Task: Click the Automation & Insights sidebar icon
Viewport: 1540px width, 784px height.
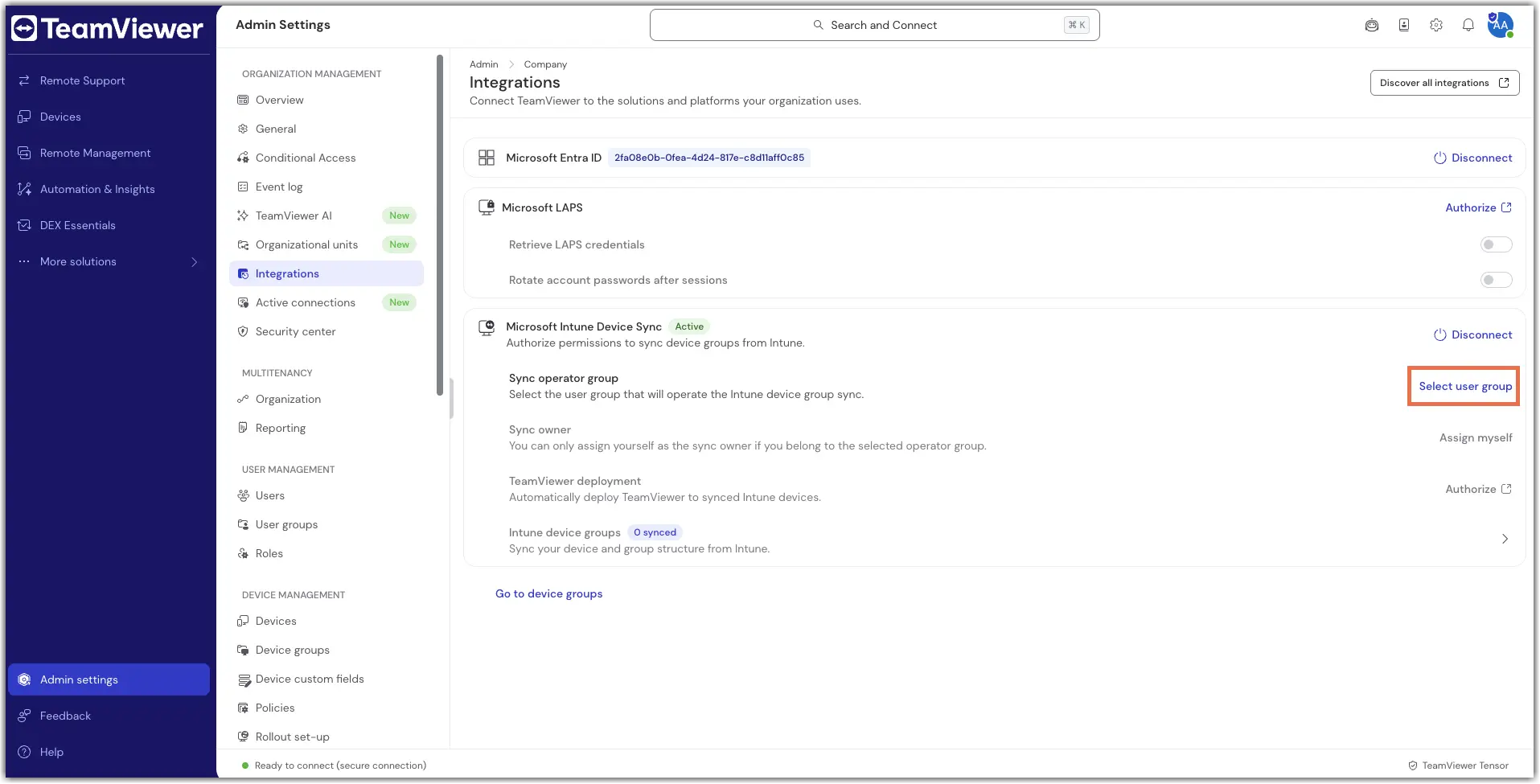Action: coord(24,189)
